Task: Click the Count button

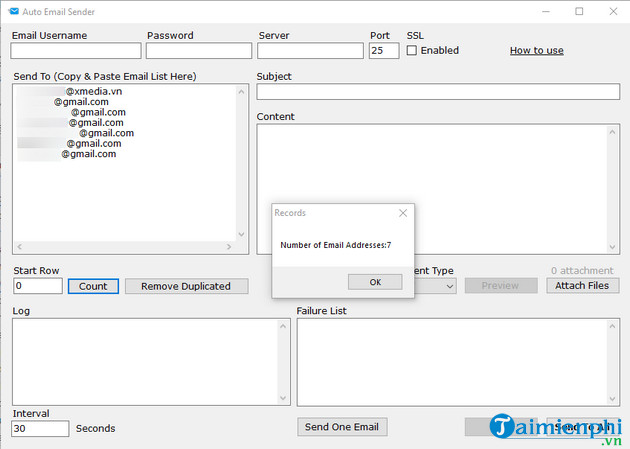Action: 93,286
